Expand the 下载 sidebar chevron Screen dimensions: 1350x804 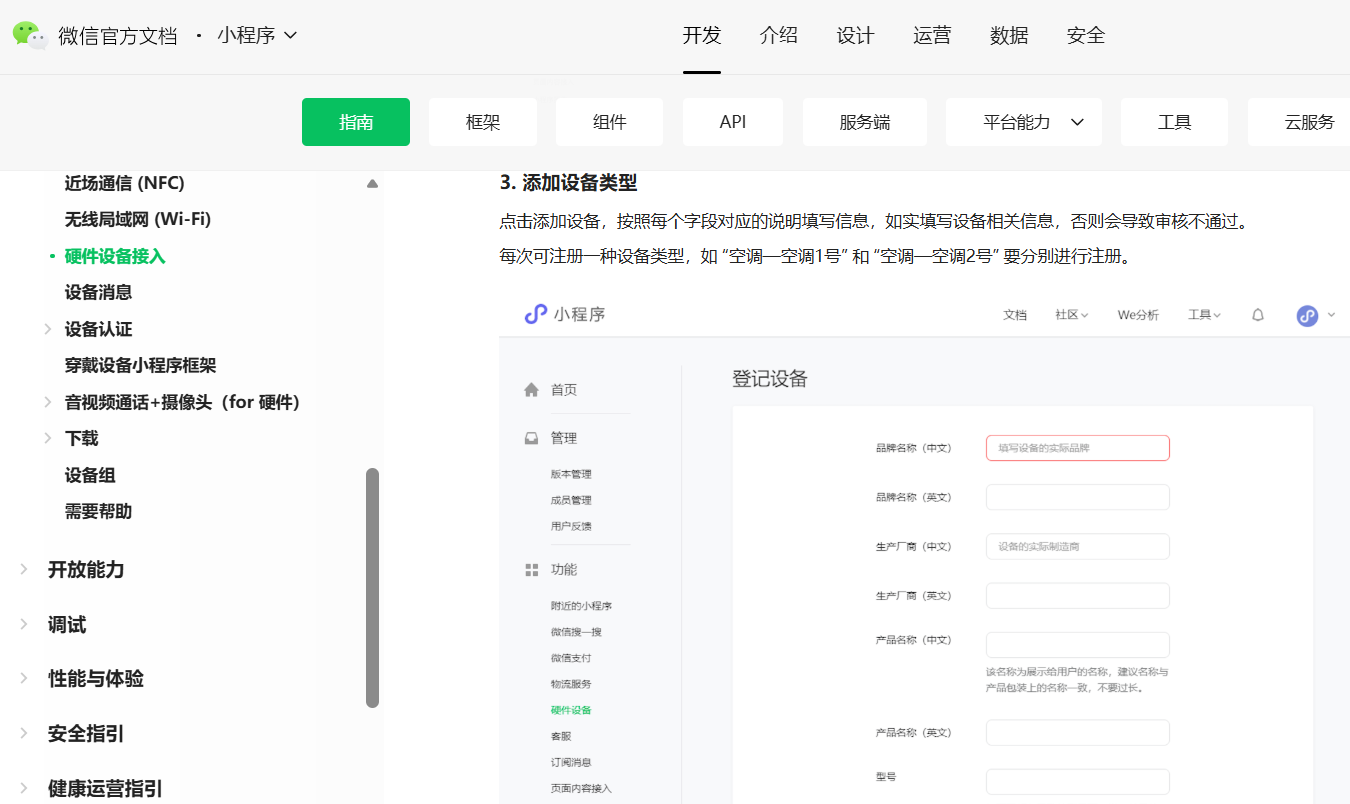[48, 438]
